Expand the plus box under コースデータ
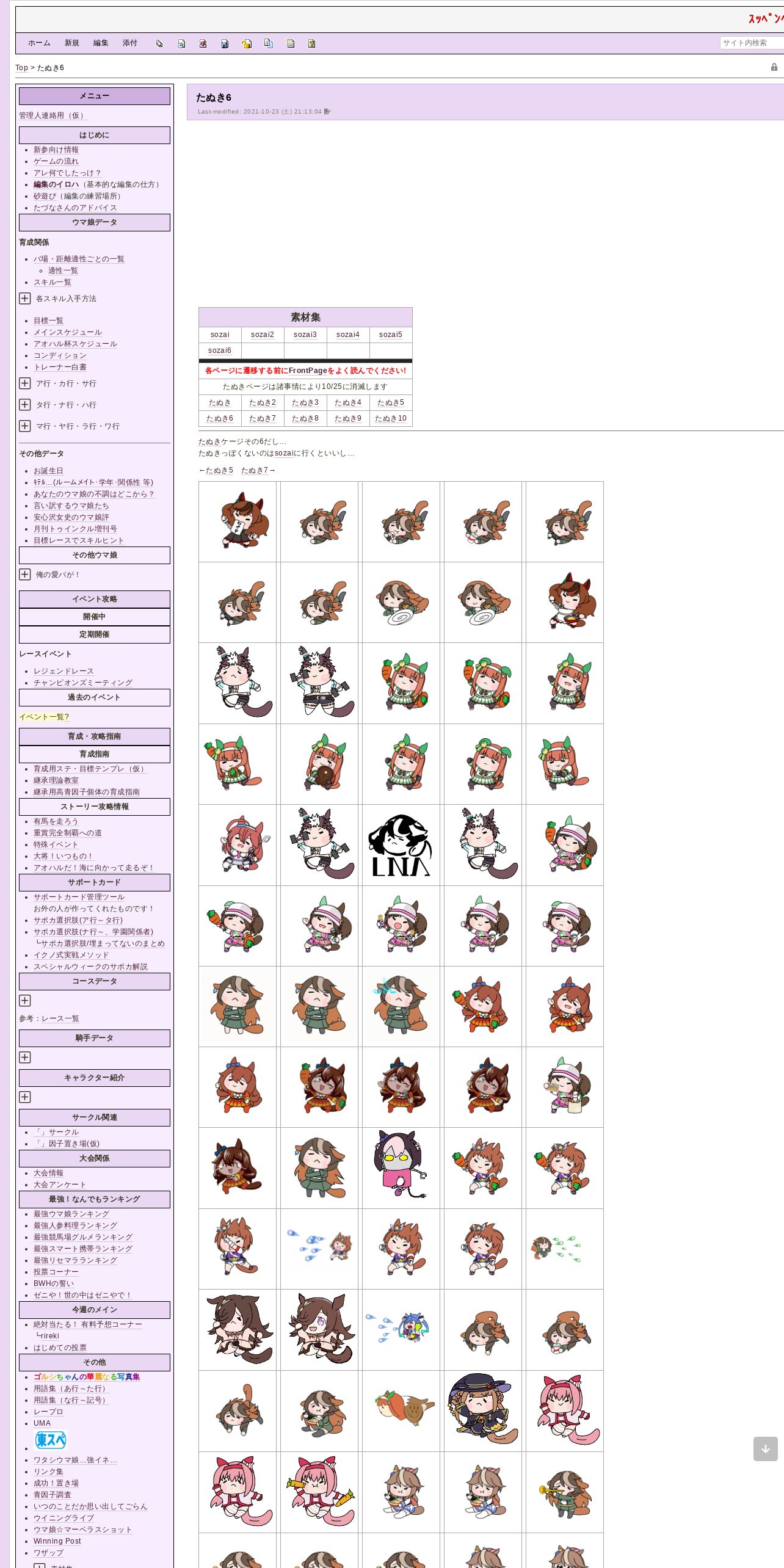784x1568 pixels. [x=24, y=1000]
